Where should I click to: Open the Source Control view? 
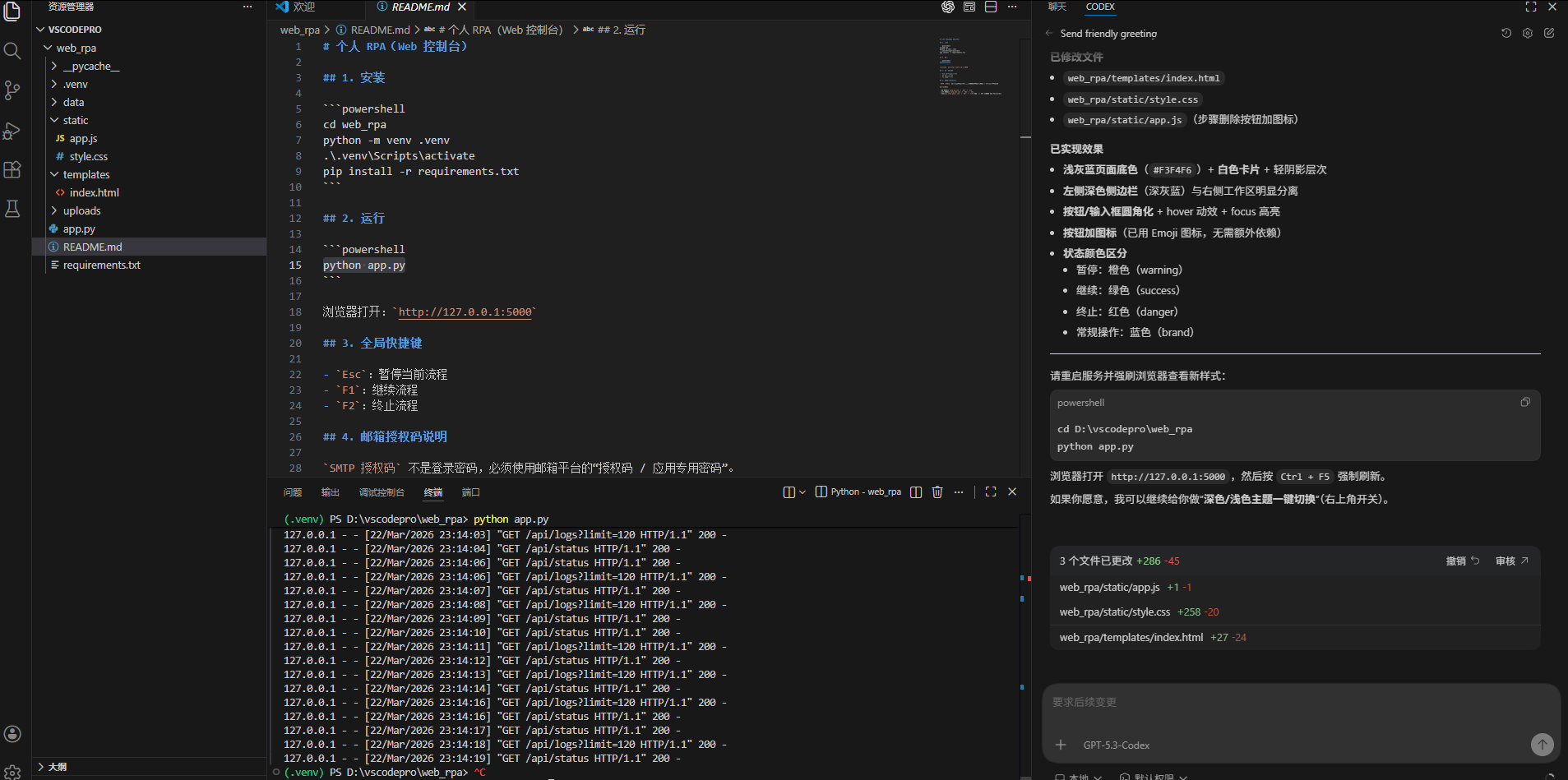12,90
